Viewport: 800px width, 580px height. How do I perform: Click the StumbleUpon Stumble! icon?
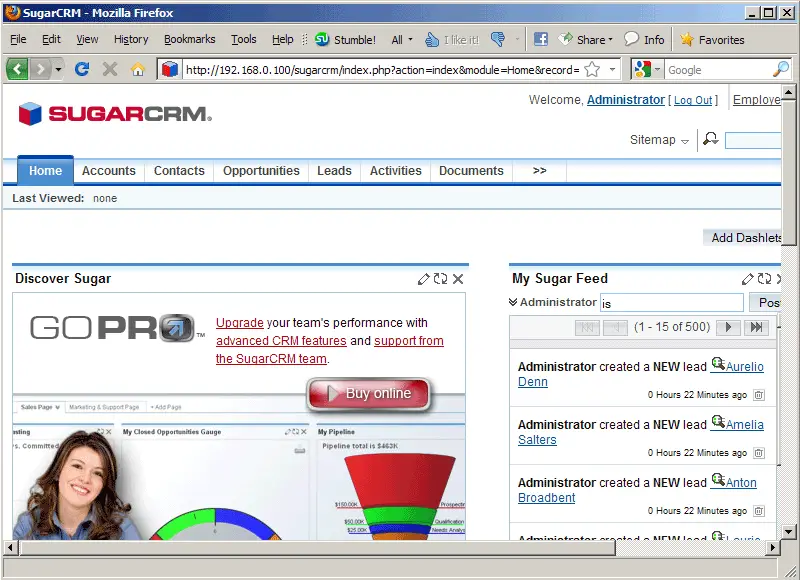point(322,39)
